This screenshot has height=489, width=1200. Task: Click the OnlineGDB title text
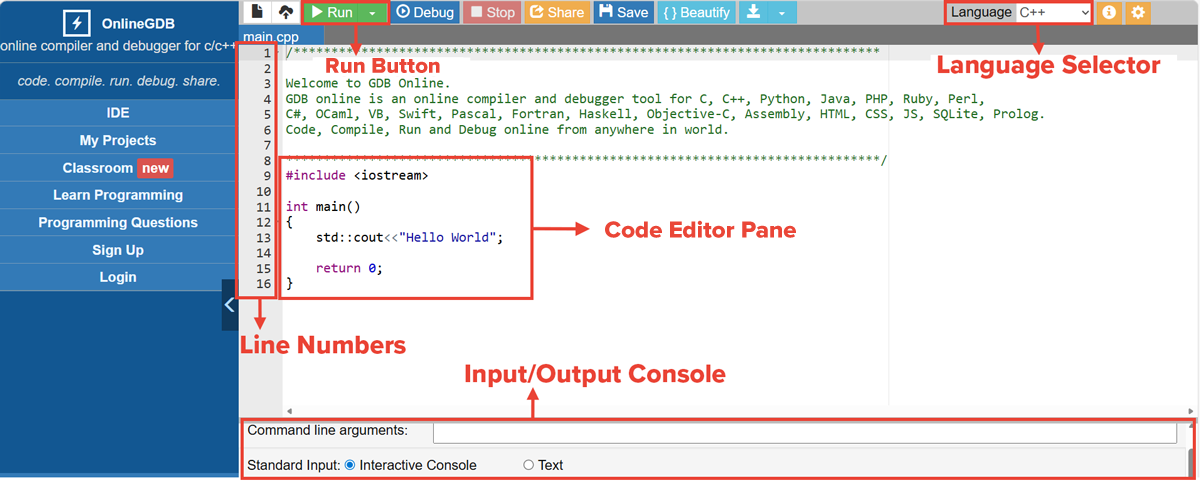tap(139, 23)
